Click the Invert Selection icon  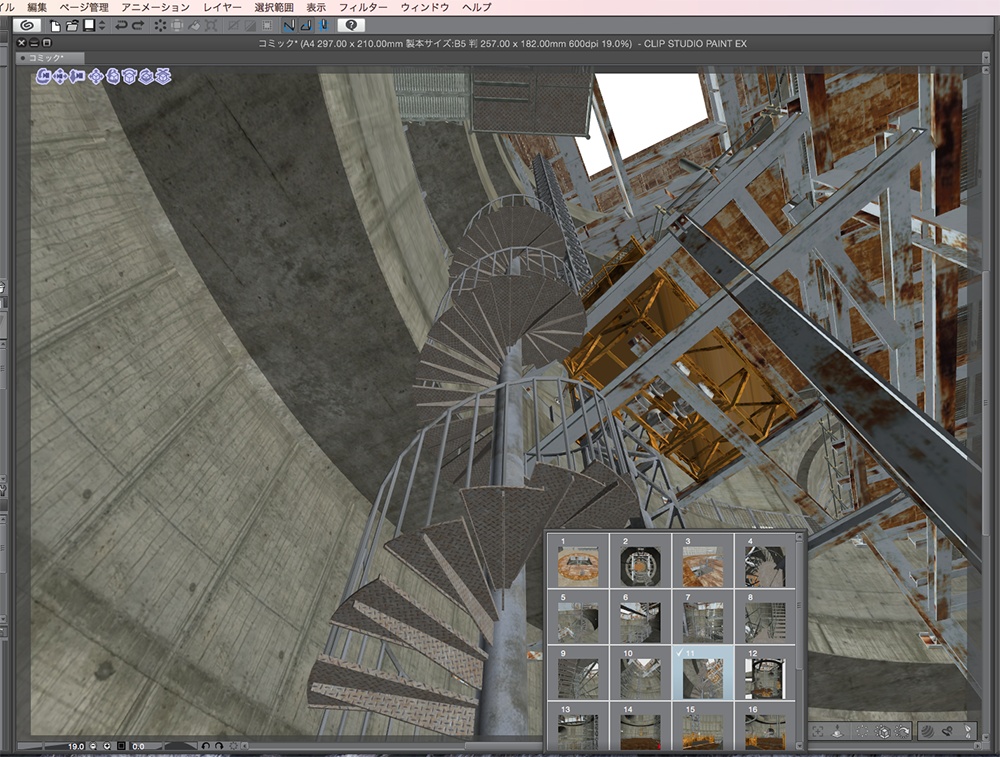250,26
